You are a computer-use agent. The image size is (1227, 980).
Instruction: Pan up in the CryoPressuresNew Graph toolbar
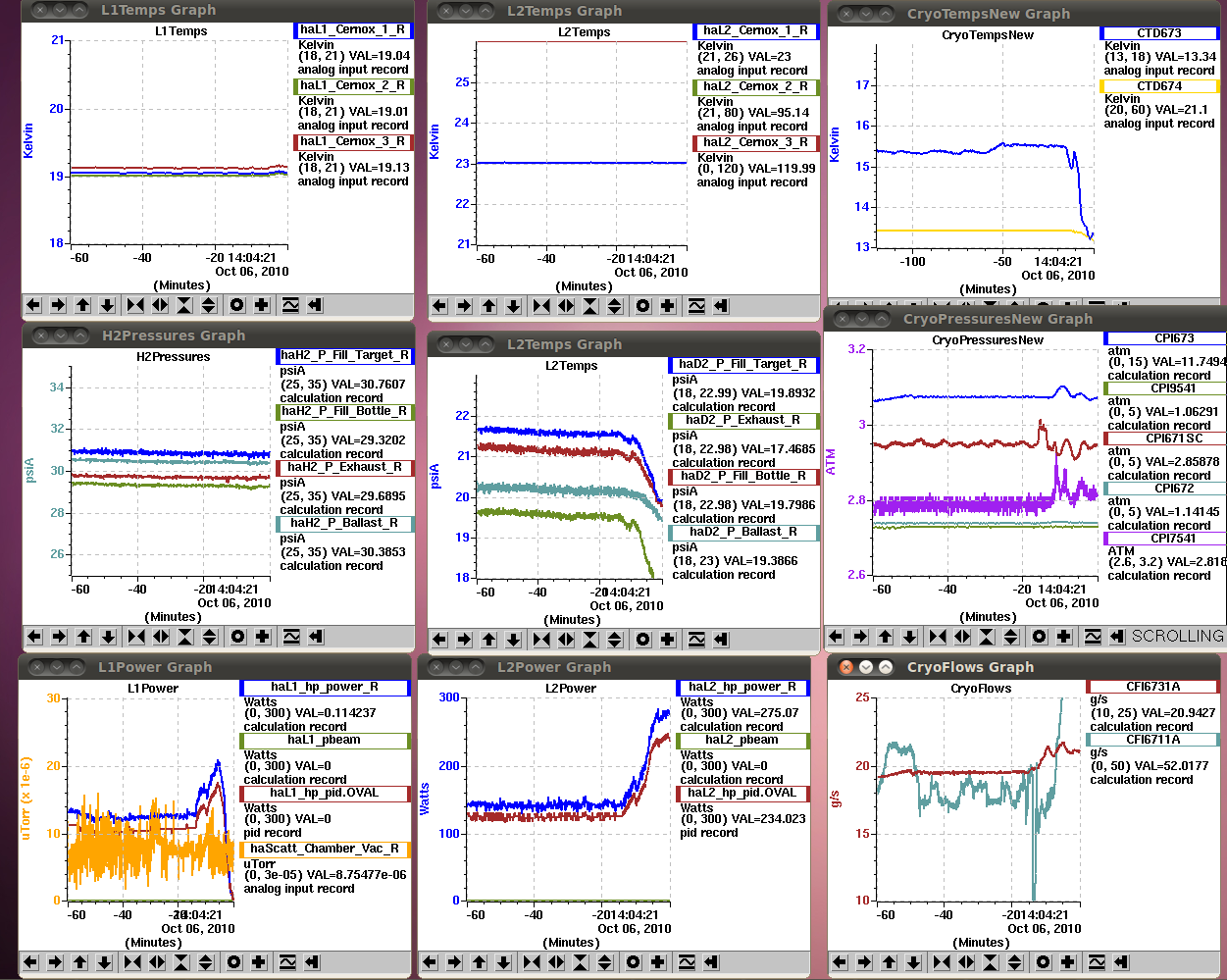885,637
